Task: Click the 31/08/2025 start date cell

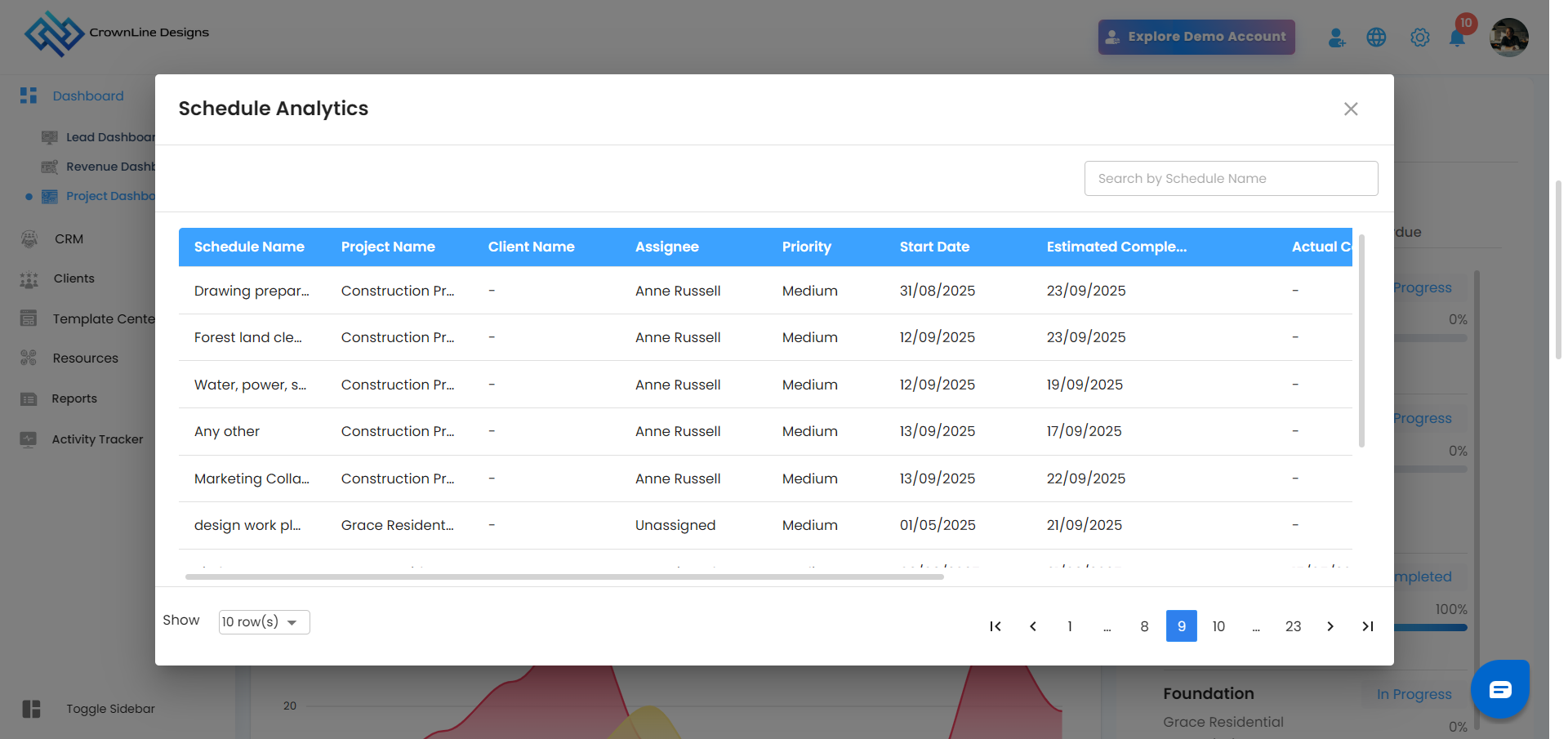Action: pos(938,291)
